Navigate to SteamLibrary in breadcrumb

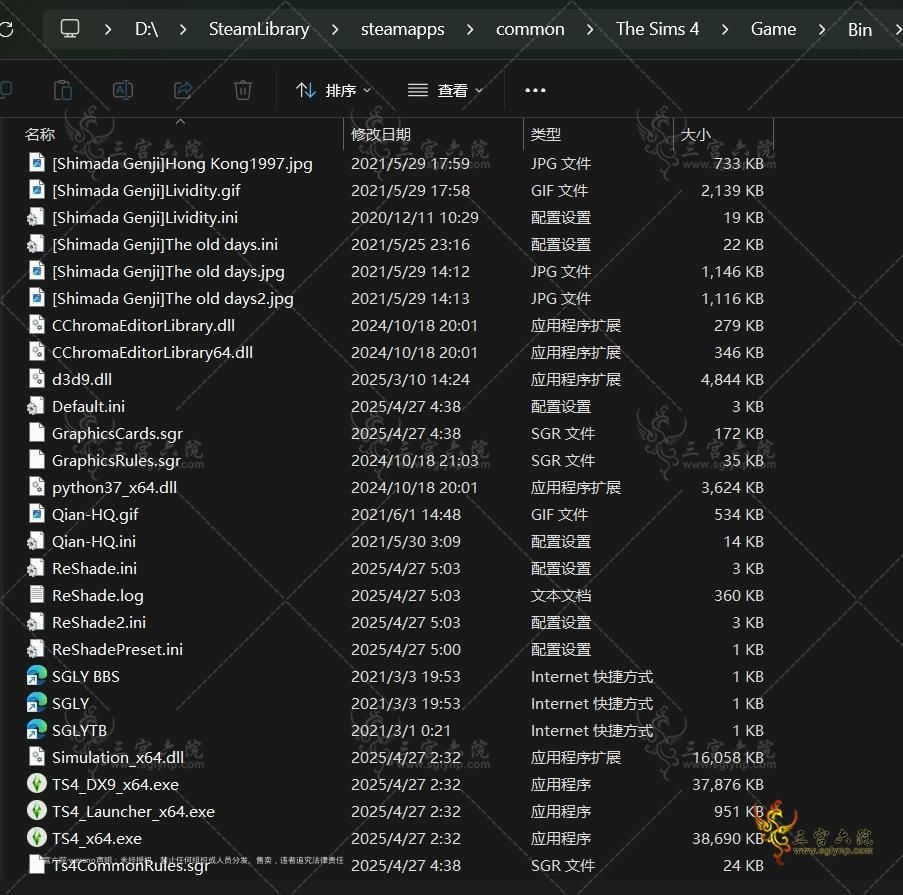pyautogui.click(x=259, y=29)
